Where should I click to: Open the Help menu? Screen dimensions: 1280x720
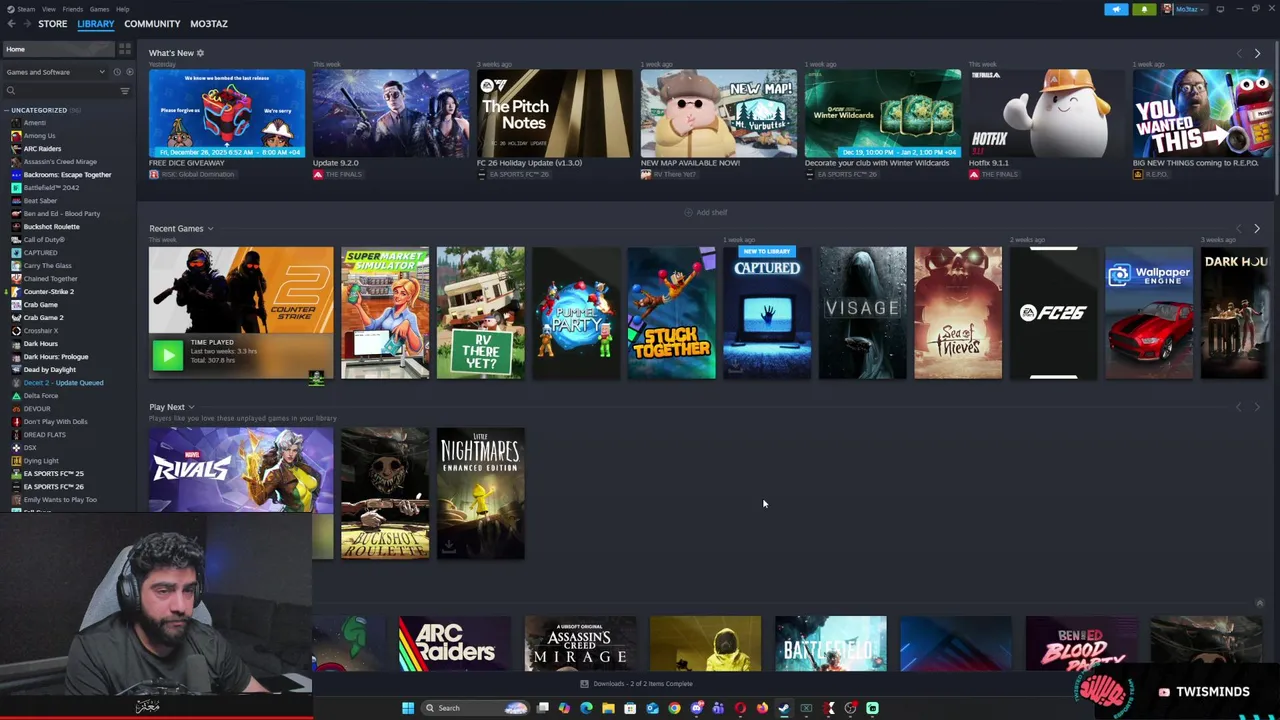point(122,9)
